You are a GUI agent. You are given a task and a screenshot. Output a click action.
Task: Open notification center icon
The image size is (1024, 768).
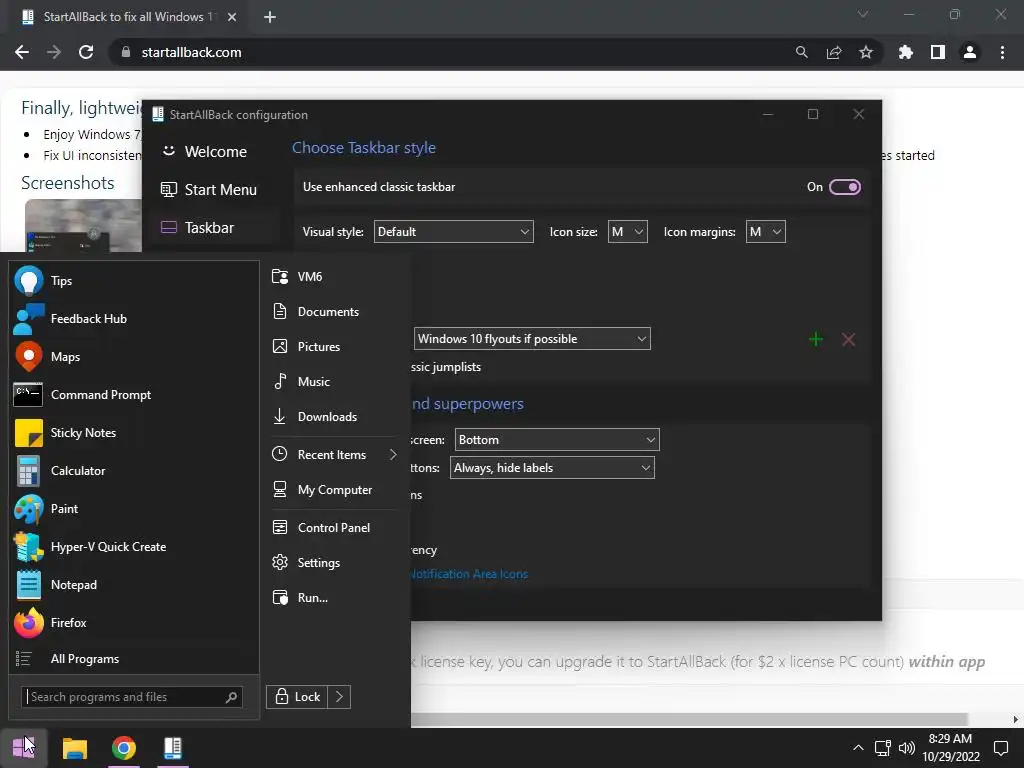click(x=1000, y=748)
